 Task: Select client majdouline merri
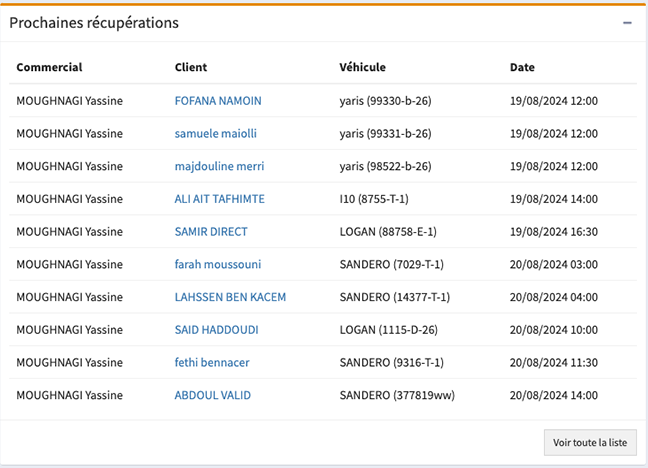219,166
